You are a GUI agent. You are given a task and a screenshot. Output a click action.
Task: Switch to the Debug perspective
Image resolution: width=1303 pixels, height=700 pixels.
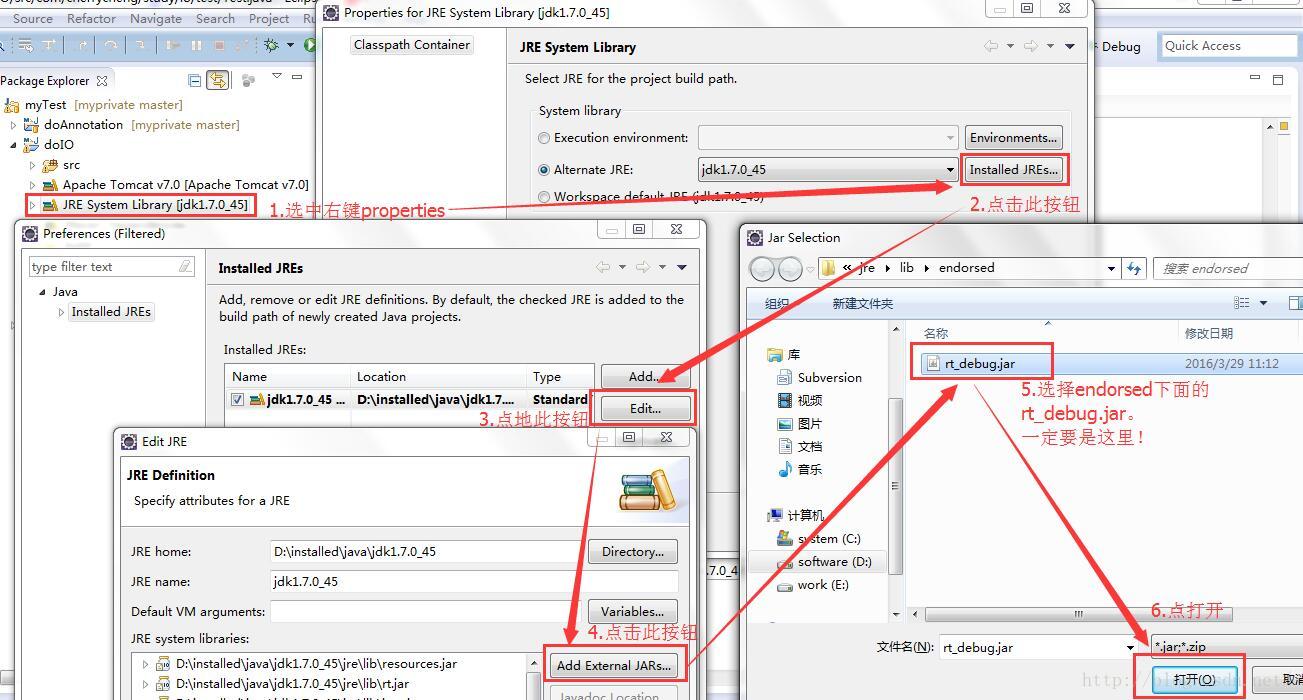[1120, 46]
